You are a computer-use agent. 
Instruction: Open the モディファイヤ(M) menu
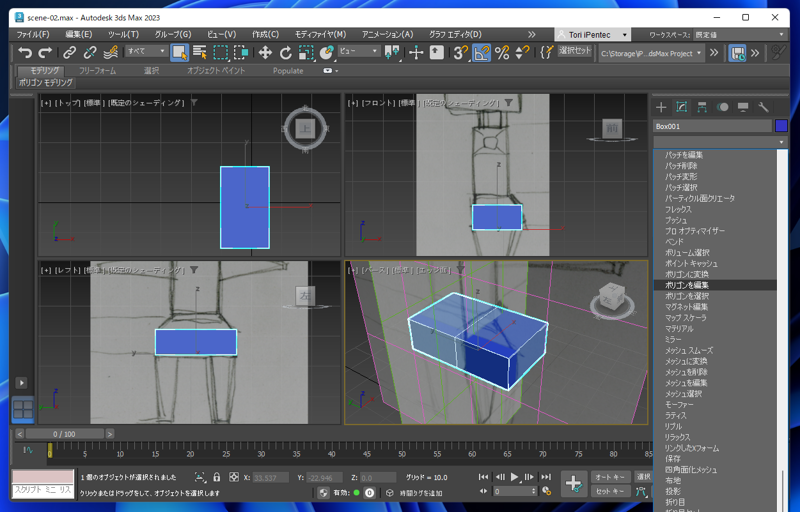pyautogui.click(x=320, y=34)
